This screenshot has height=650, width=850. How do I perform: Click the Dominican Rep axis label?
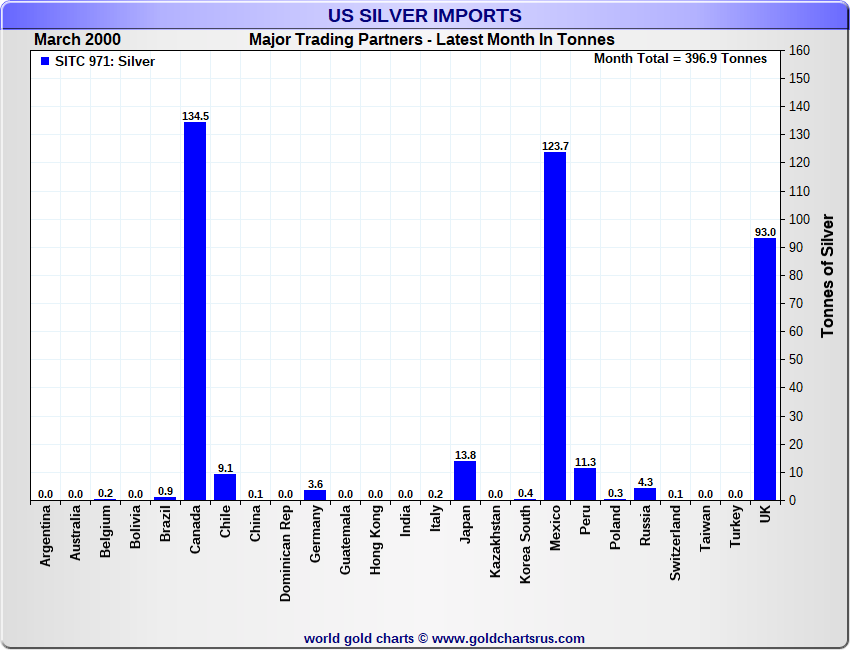pos(286,553)
